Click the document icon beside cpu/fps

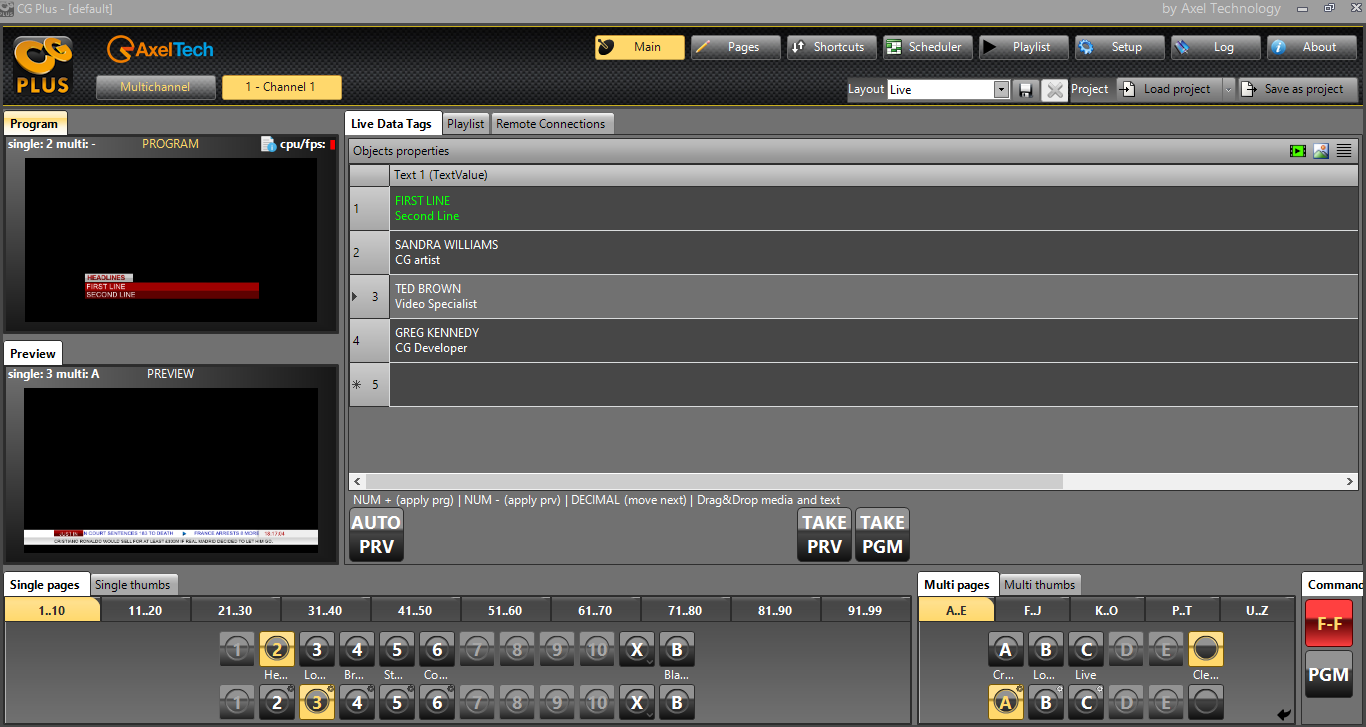(268, 144)
